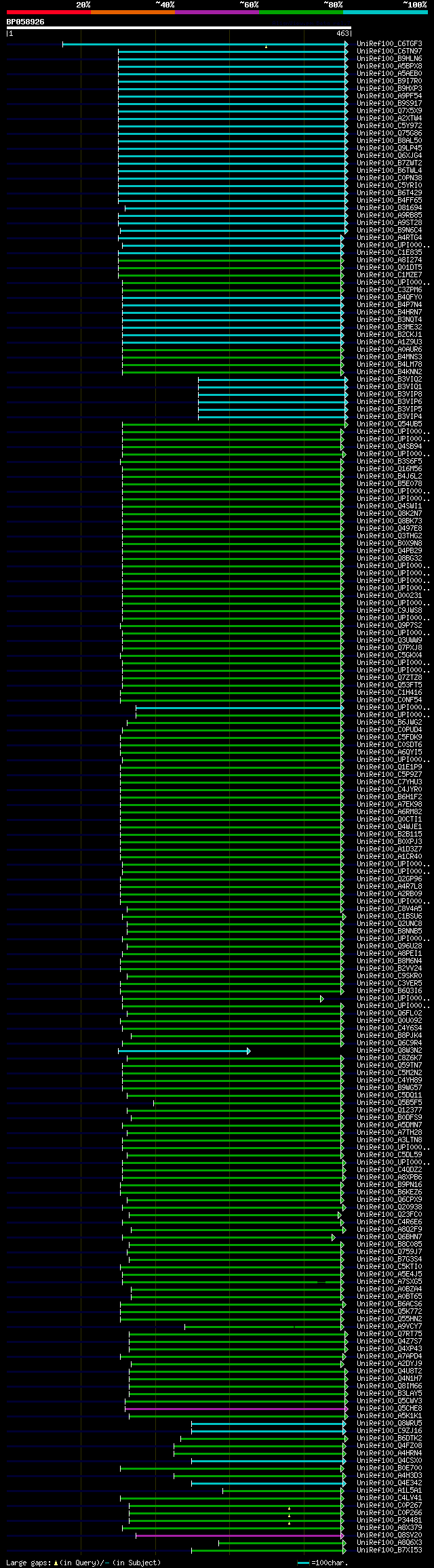Select the UniRef100_A5BPX8 label
The width and height of the screenshot is (434, 1568).
(389, 66)
